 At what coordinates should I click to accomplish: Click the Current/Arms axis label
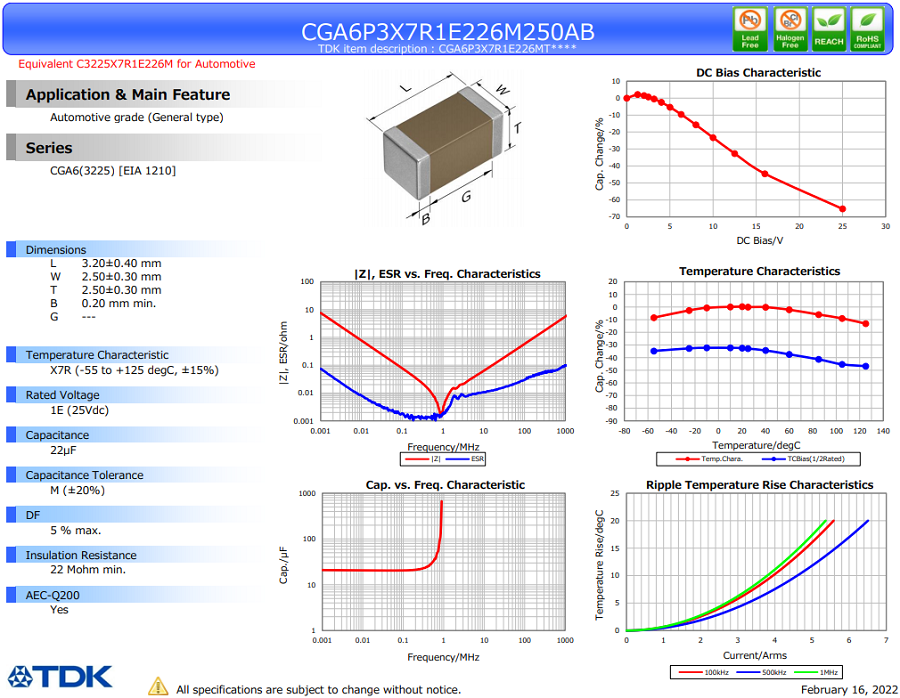tap(755, 656)
